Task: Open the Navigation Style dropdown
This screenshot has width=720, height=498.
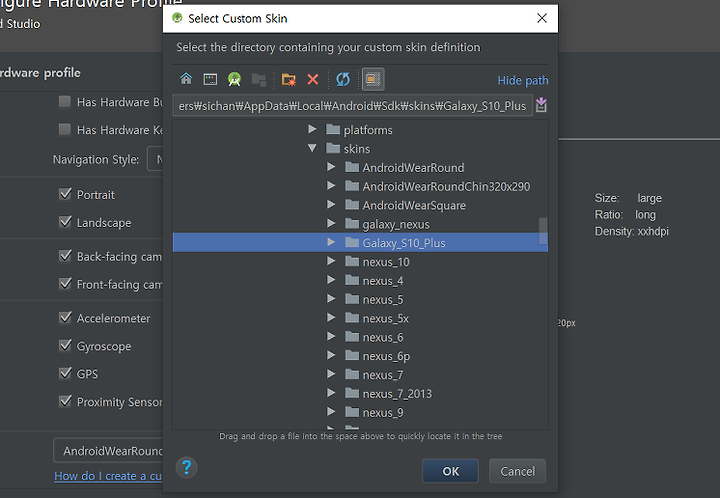Action: pos(155,159)
